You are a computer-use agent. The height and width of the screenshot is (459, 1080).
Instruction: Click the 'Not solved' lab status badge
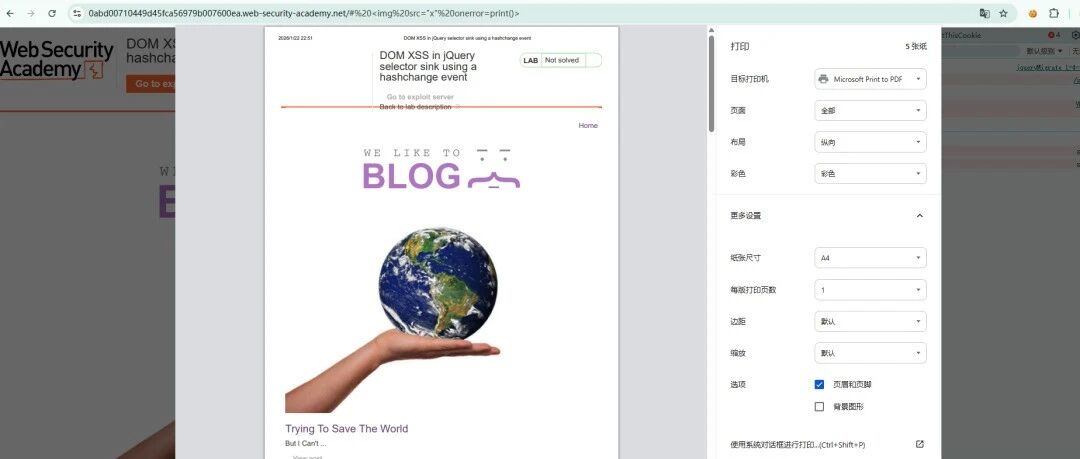[561, 60]
